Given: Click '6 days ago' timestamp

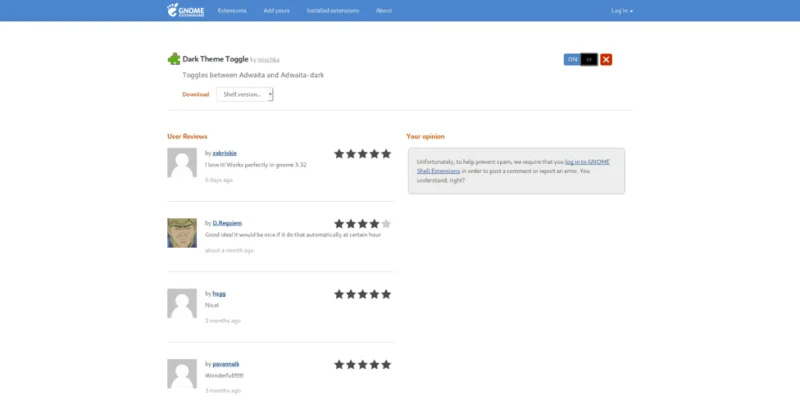Looking at the screenshot, I should 219,180.
